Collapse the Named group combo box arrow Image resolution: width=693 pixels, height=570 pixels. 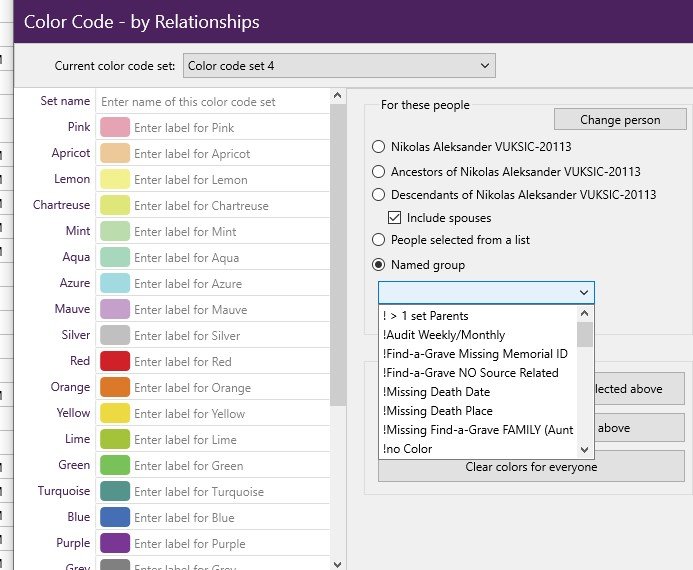584,293
